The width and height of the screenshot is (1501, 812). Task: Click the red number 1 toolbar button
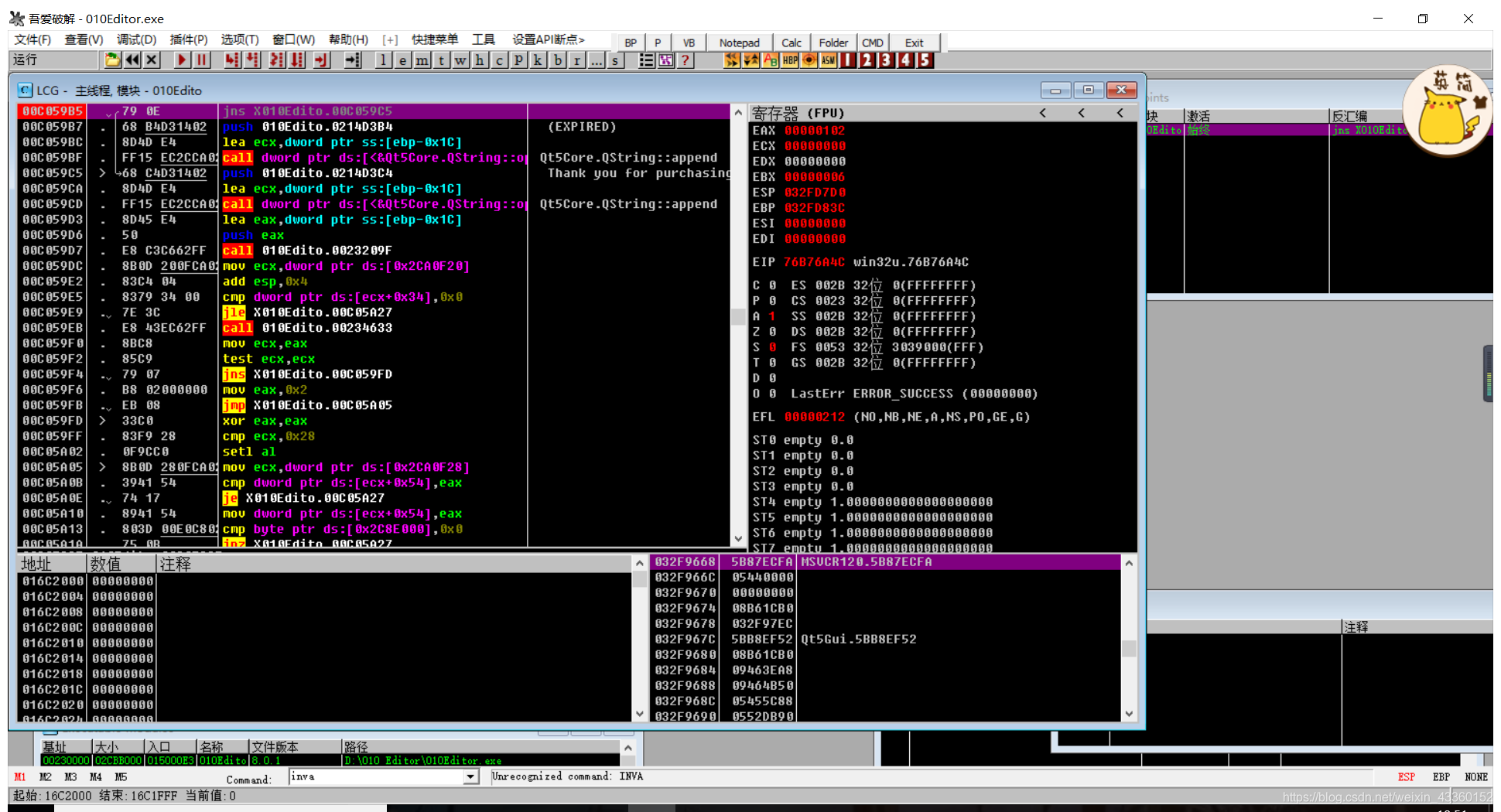click(848, 60)
